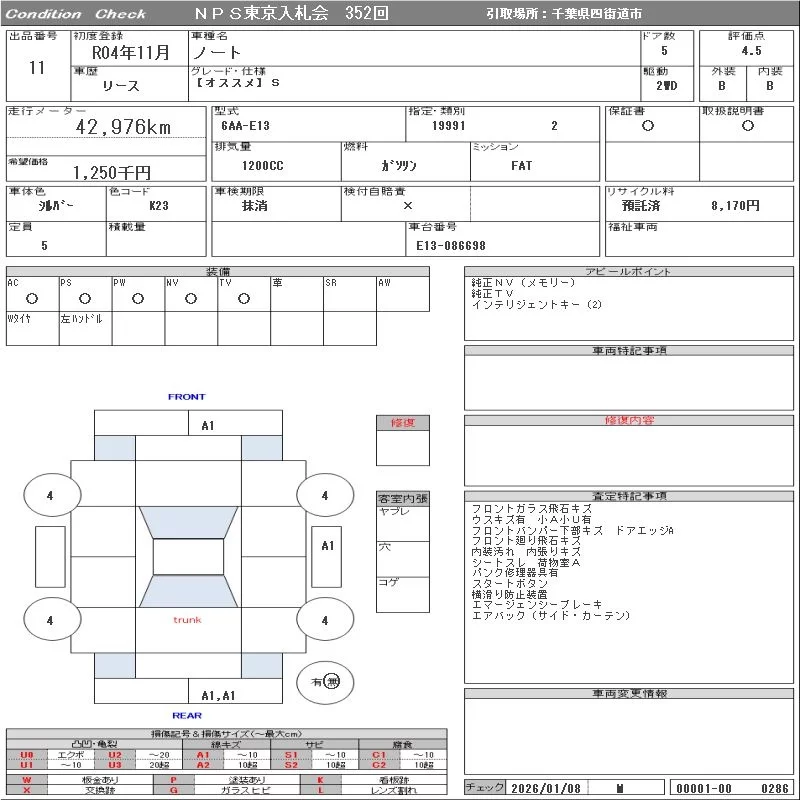This screenshot has width=800, height=800.
Task: Select the Wタイヤ equipment cell
Action: [33, 329]
